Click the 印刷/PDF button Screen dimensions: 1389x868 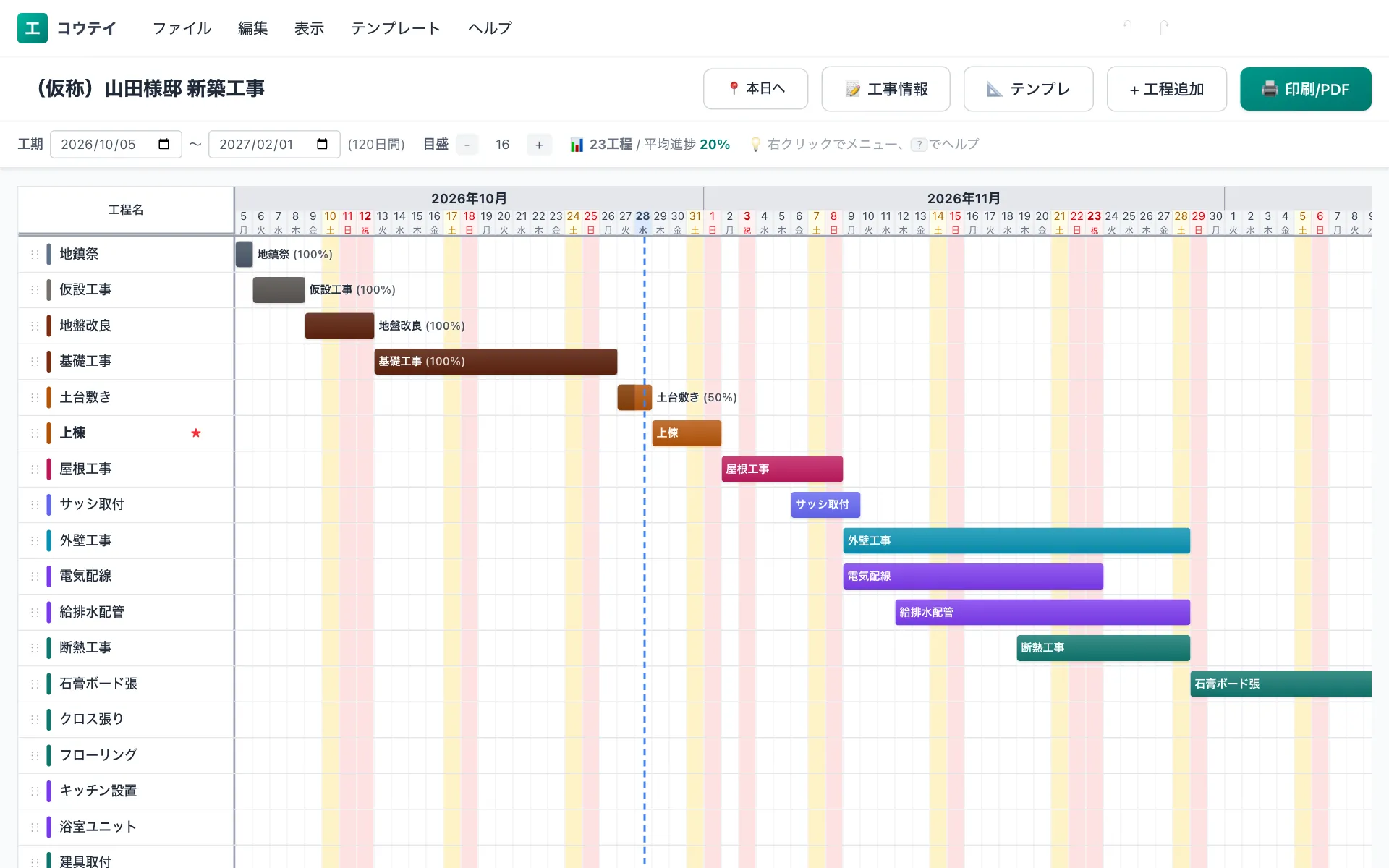(x=1305, y=89)
